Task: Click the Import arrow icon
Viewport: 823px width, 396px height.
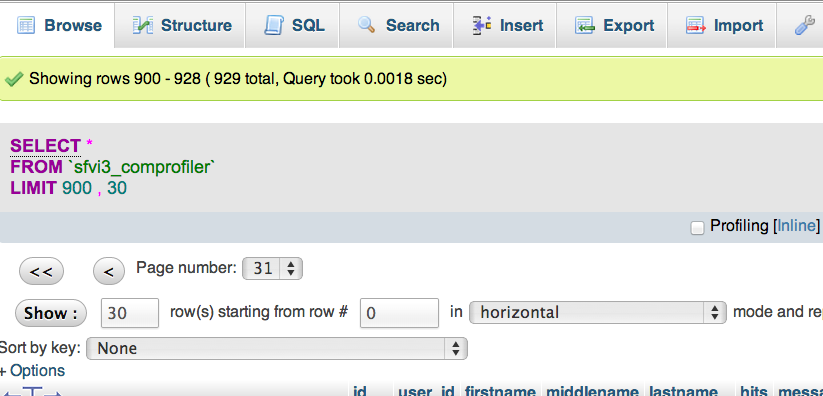Action: pos(695,25)
